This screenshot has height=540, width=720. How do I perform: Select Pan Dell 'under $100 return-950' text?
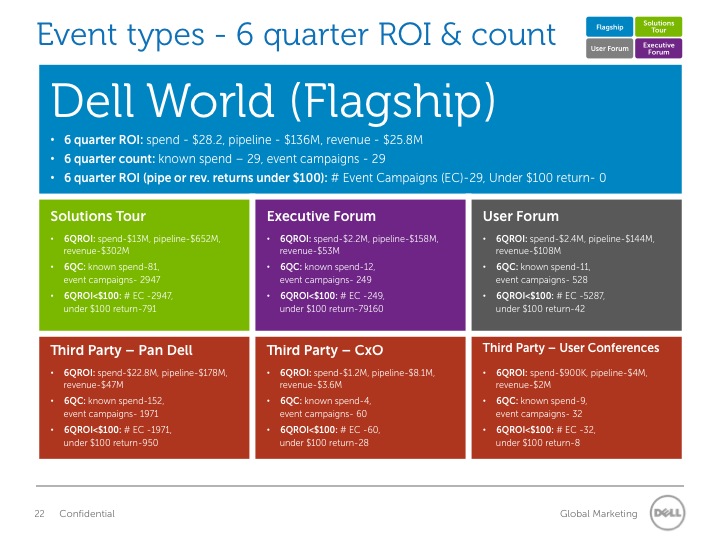pos(111,443)
